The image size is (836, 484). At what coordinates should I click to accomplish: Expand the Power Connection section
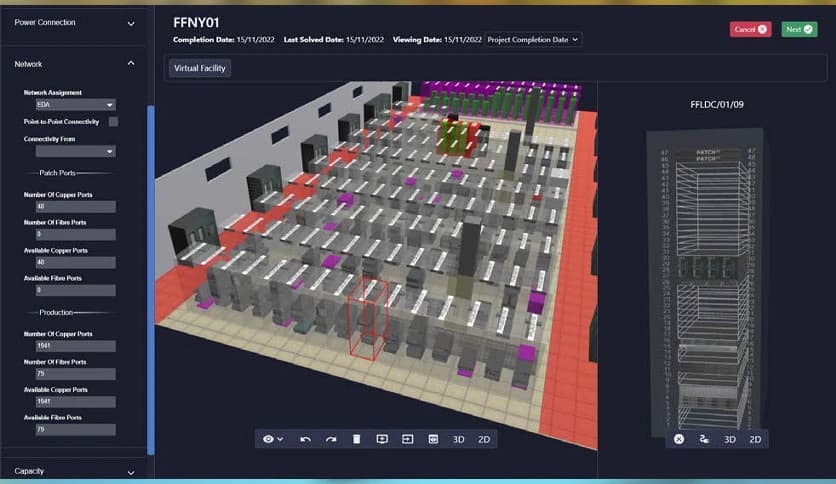(x=74, y=23)
